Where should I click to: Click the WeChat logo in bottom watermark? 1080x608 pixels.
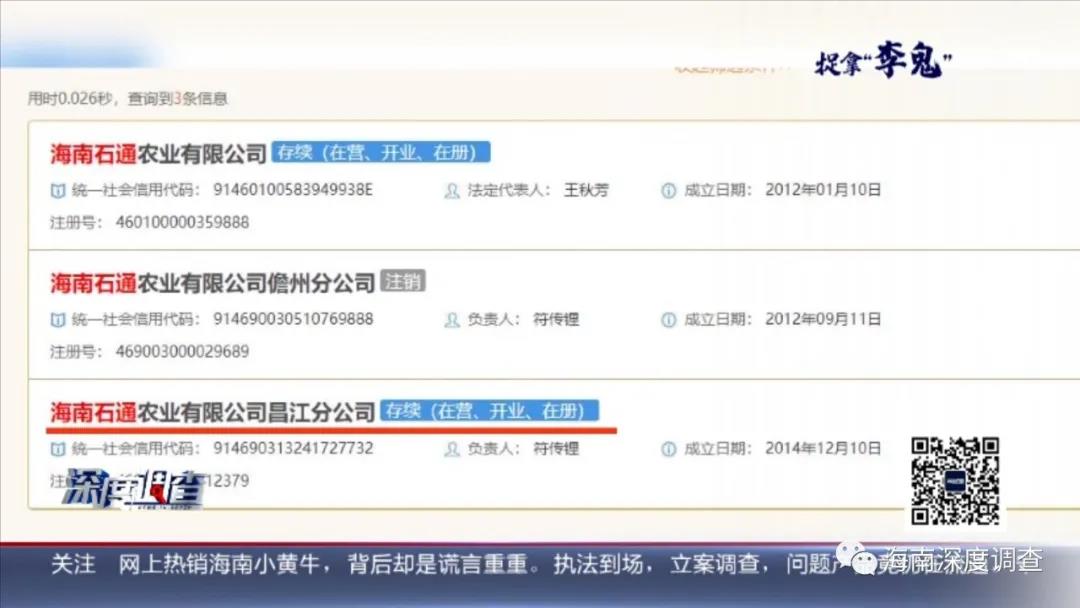(x=862, y=562)
